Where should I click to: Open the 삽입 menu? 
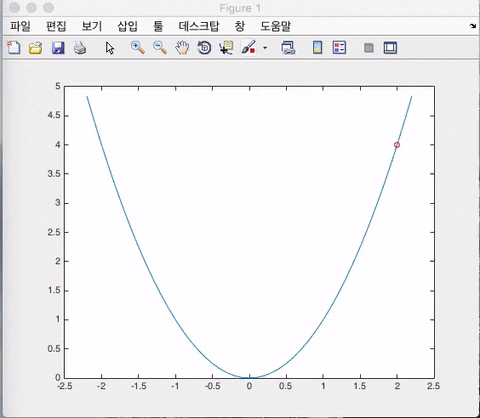(127, 26)
